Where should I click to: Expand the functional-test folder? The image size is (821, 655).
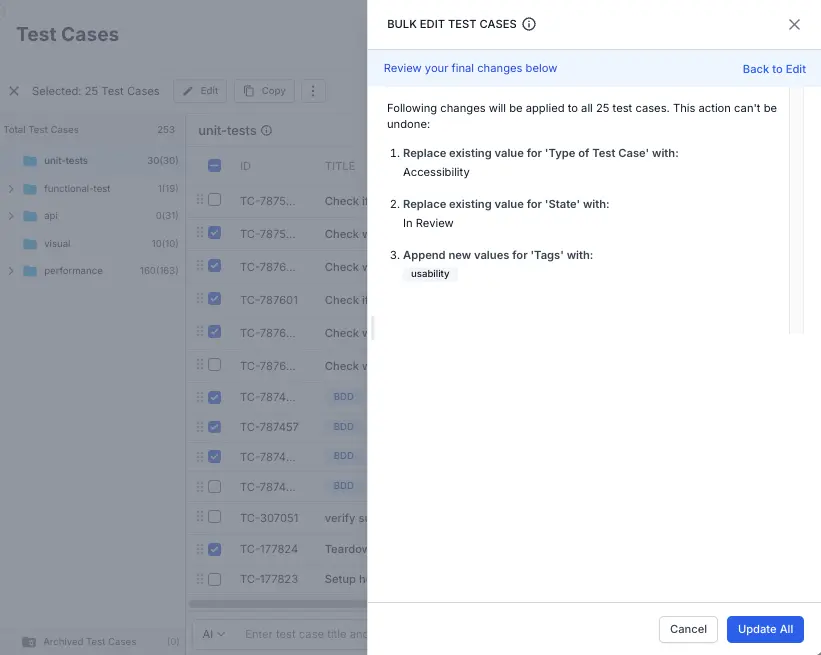[11, 189]
